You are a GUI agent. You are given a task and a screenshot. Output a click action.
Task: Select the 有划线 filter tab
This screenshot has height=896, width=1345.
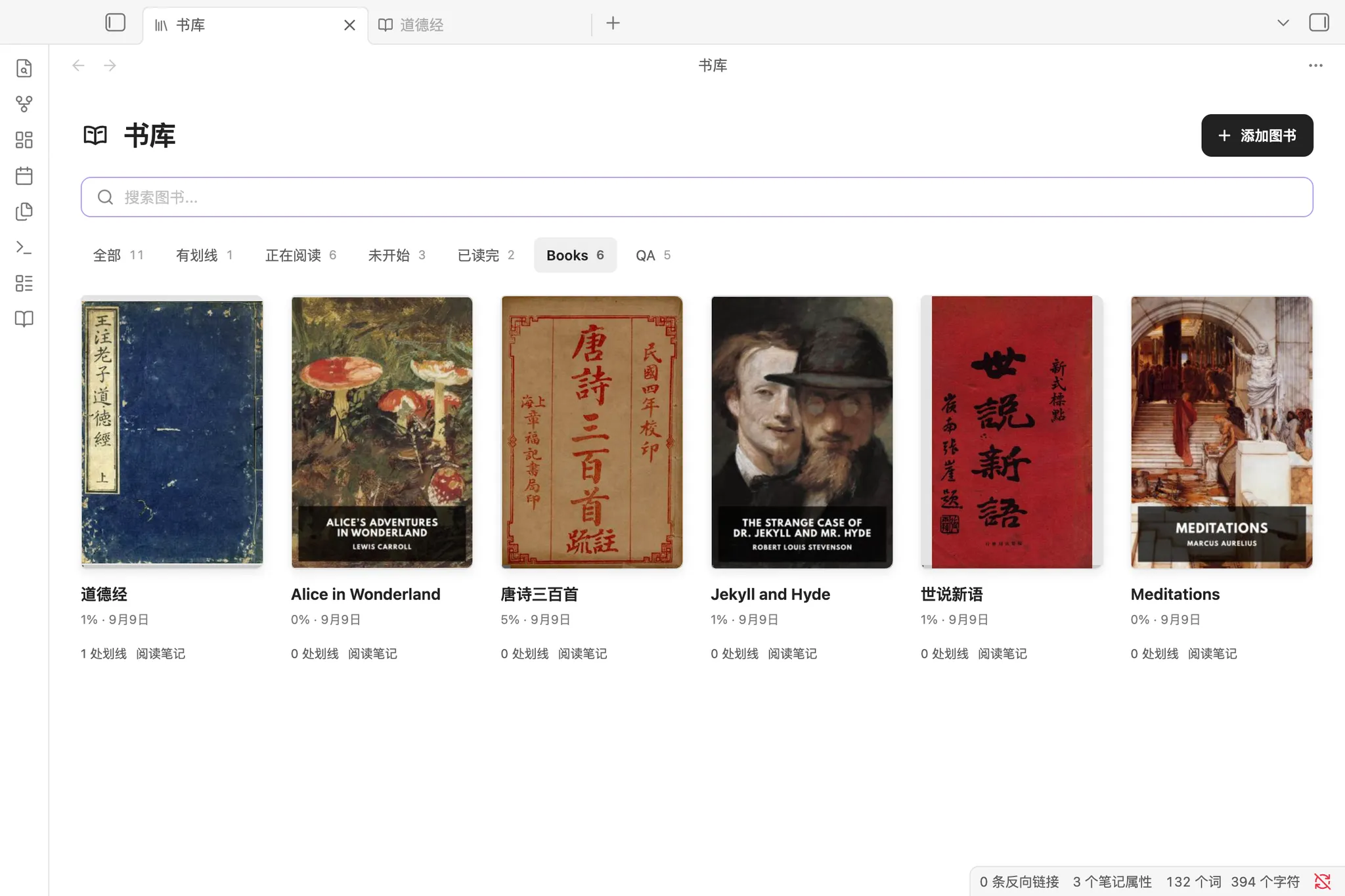(204, 255)
